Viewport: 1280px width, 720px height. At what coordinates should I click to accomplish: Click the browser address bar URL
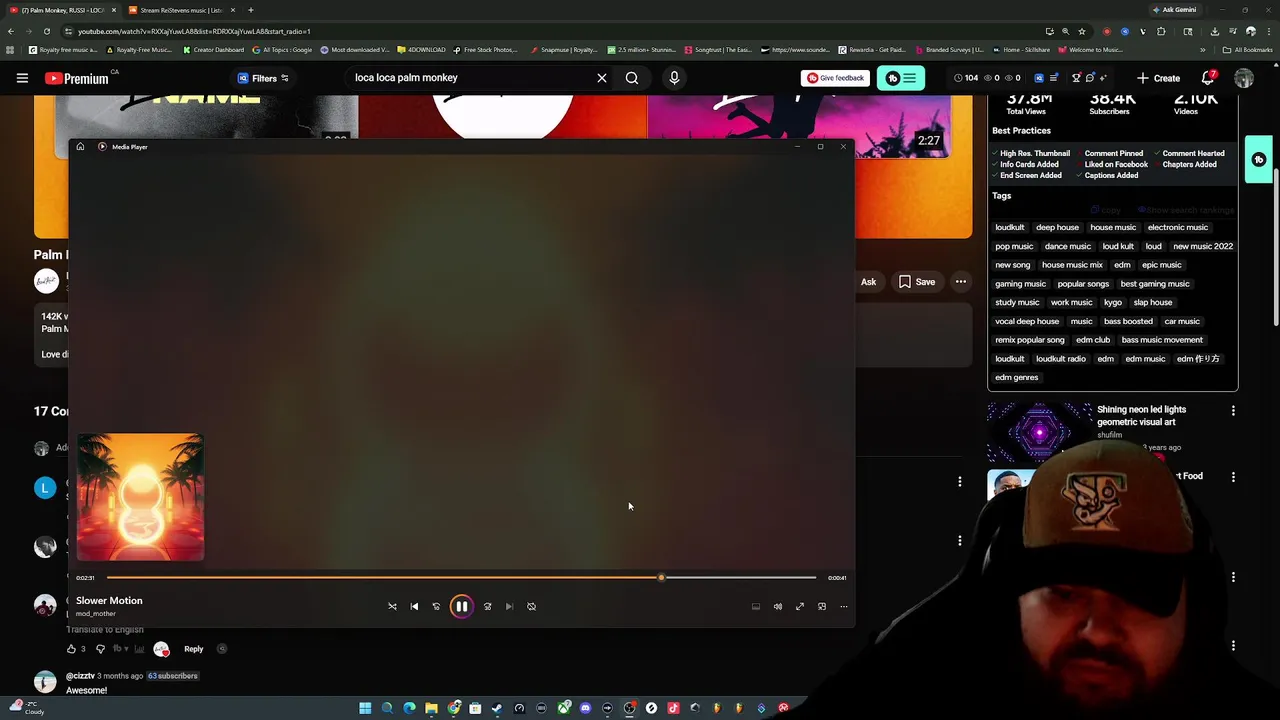pos(194,31)
